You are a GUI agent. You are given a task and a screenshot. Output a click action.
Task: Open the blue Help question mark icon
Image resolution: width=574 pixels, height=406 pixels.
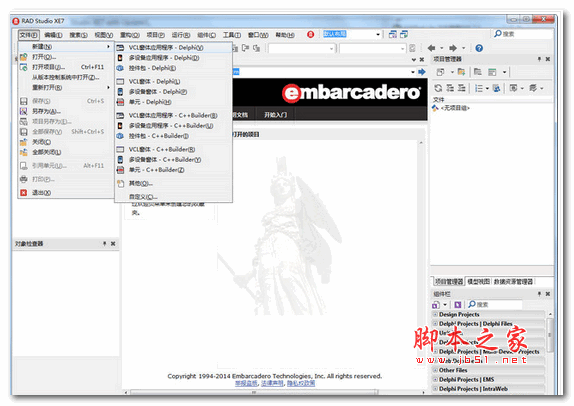click(x=479, y=48)
